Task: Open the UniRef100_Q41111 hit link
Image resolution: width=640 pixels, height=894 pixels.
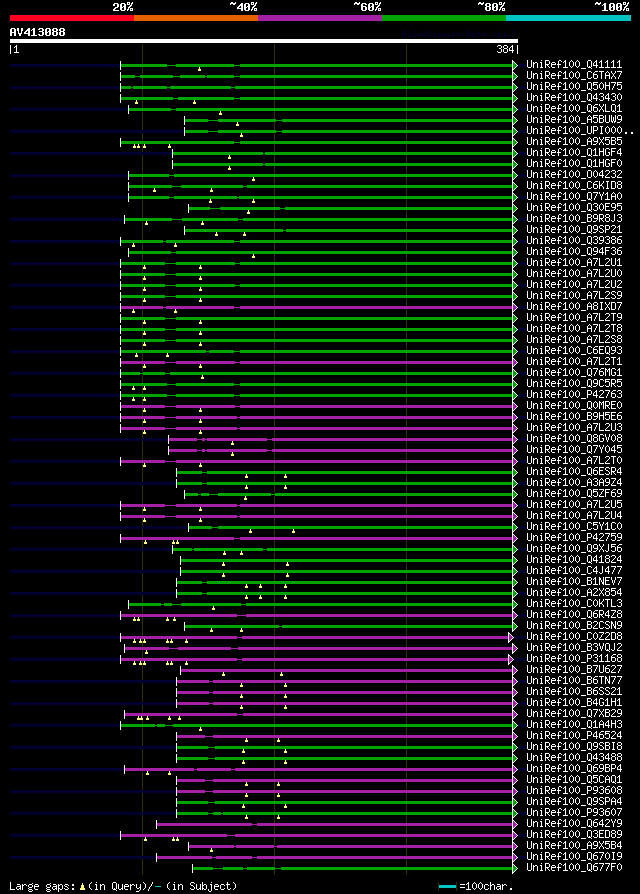Action: (x=574, y=64)
